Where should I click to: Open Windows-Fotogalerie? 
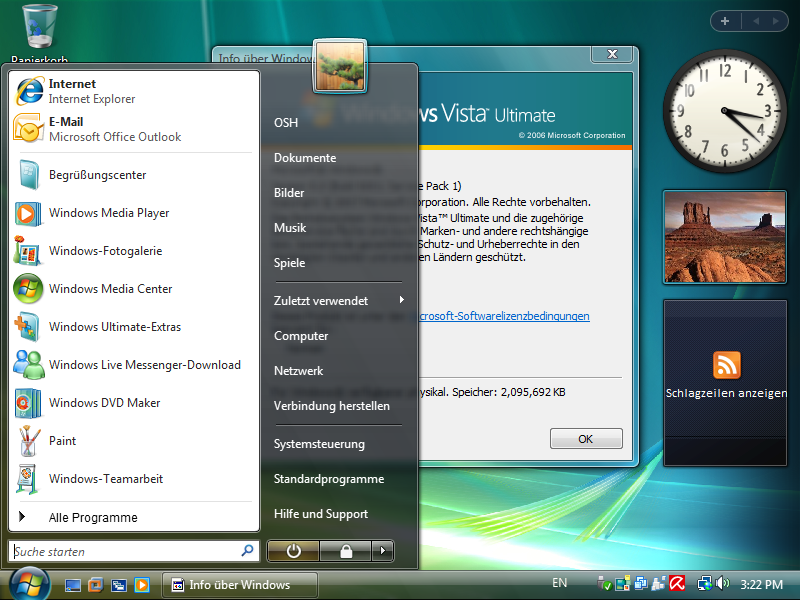tap(104, 251)
